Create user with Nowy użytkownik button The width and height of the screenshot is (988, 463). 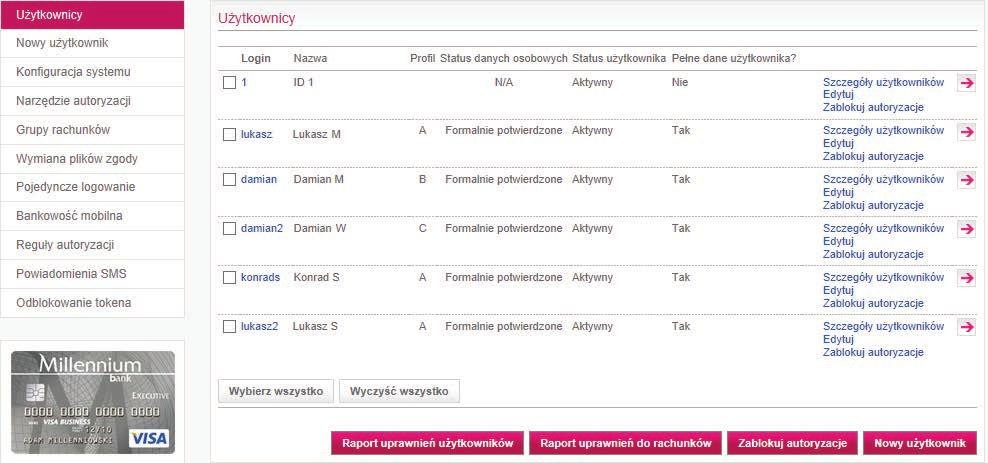click(x=920, y=443)
